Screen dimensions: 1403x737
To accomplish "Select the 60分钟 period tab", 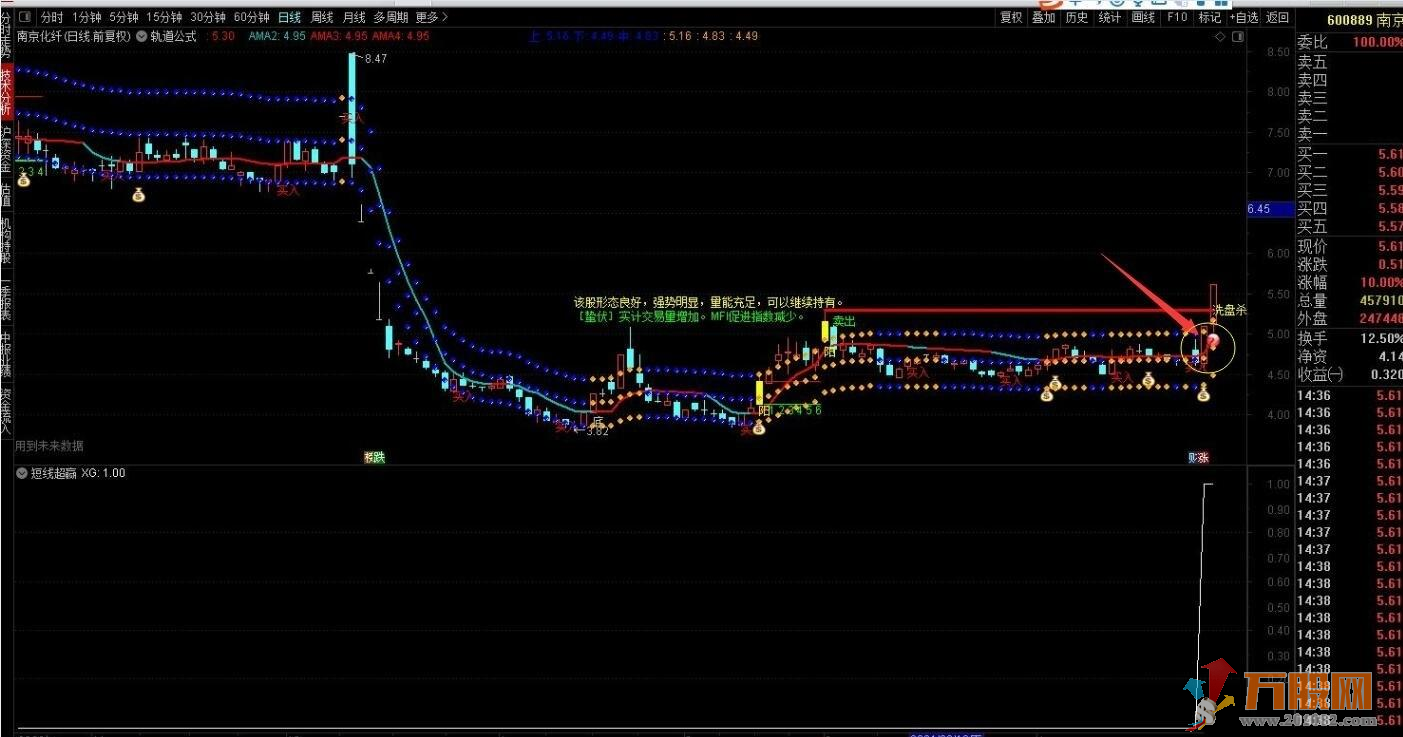I will [251, 17].
